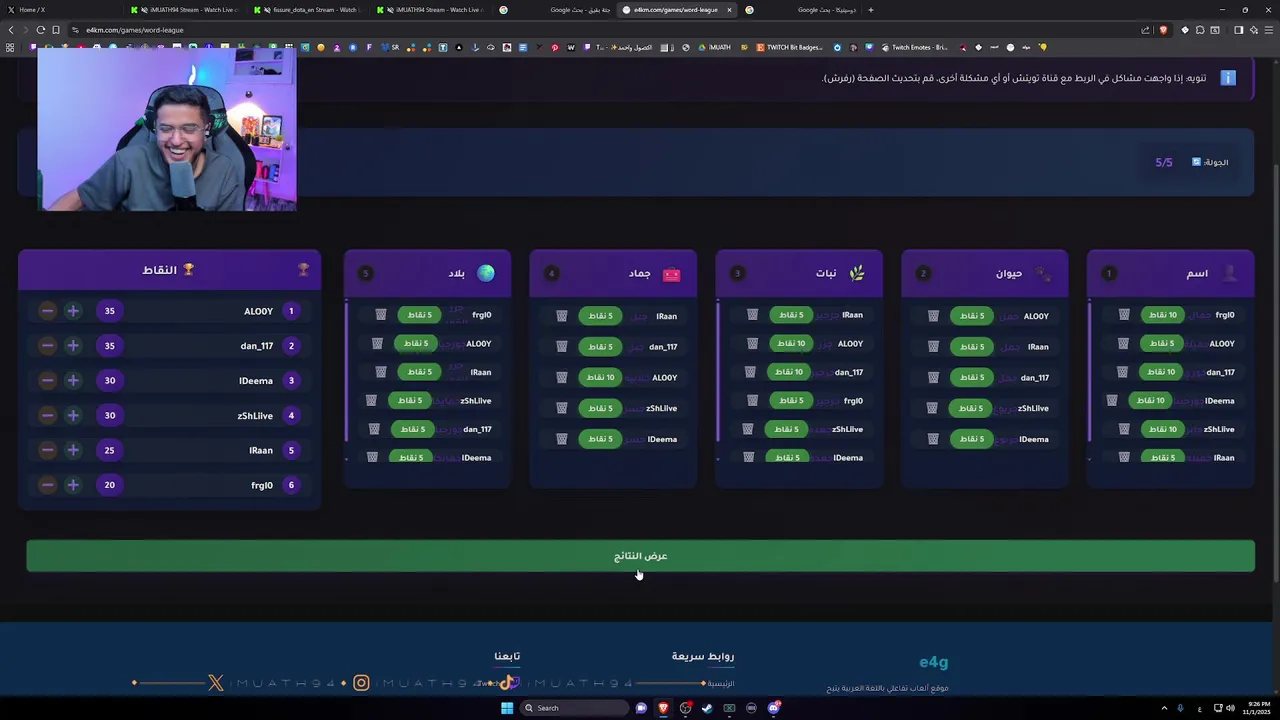Viewport: 1280px width, 720px height.
Task: Click ALO0Y's 10 نقاط badge in جماد column
Action: (600, 378)
